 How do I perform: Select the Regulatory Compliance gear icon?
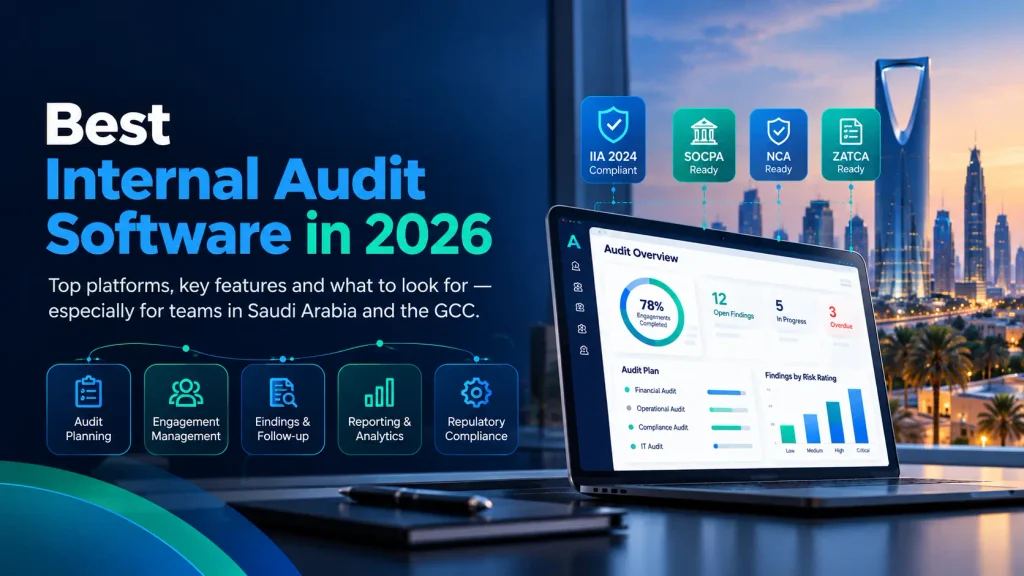(476, 392)
